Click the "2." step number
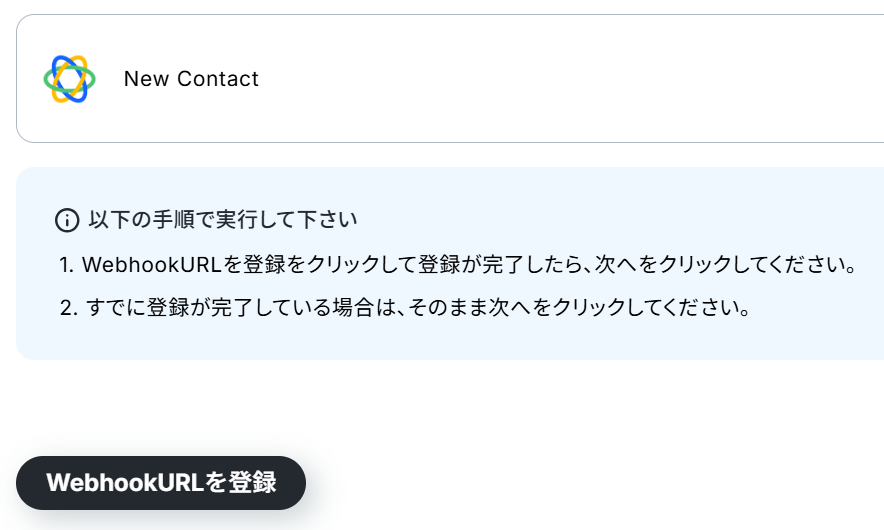Screen dimensions: 884x530 [x=68, y=307]
